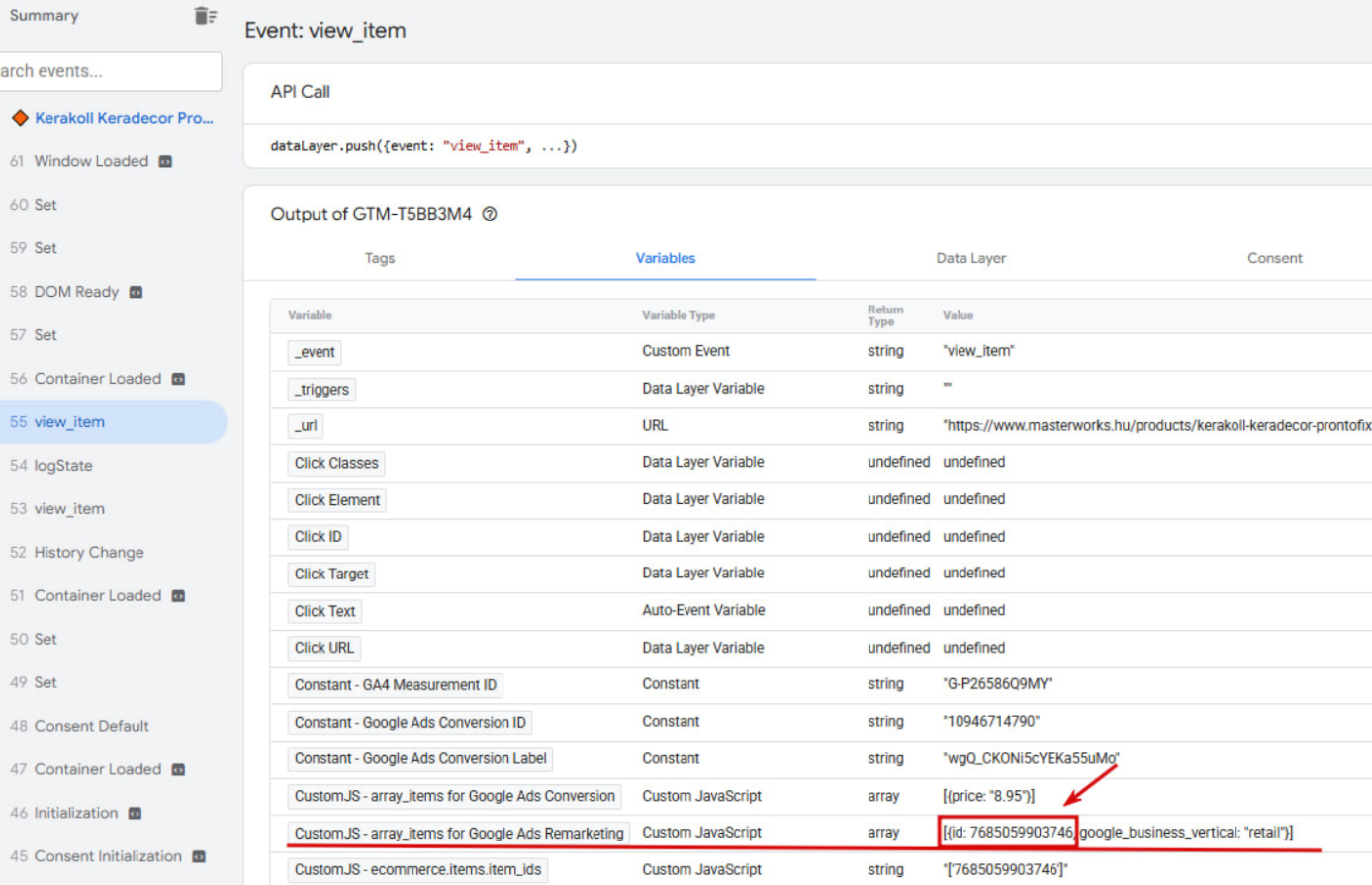
Task: Click the Variable column header
Action: (x=310, y=315)
